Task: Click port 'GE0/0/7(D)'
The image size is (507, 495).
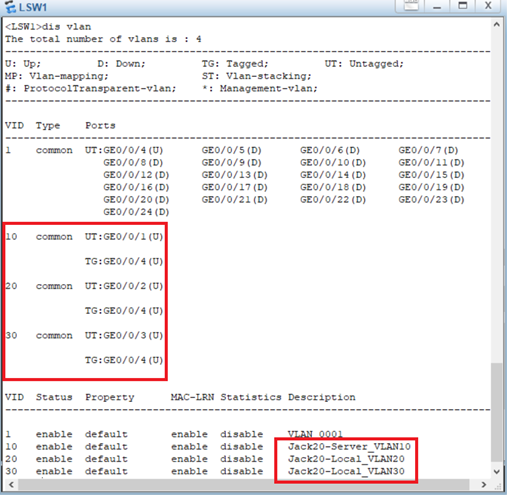Action: (428, 150)
